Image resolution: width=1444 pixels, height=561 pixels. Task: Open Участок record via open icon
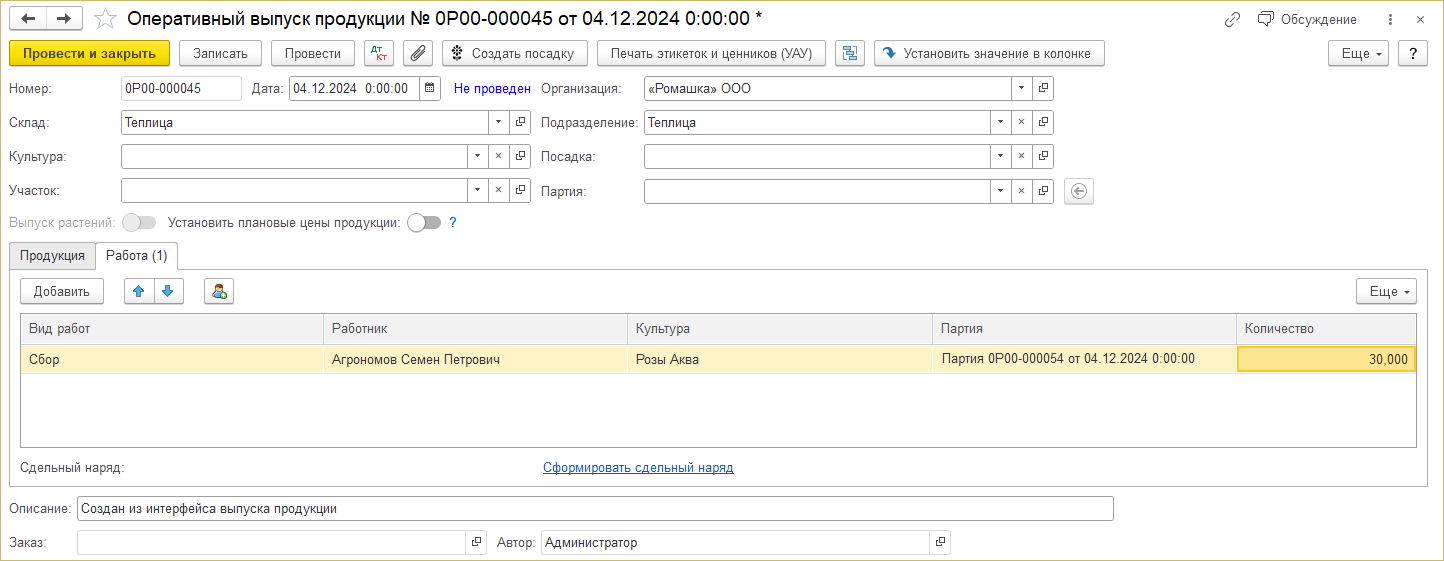520,190
